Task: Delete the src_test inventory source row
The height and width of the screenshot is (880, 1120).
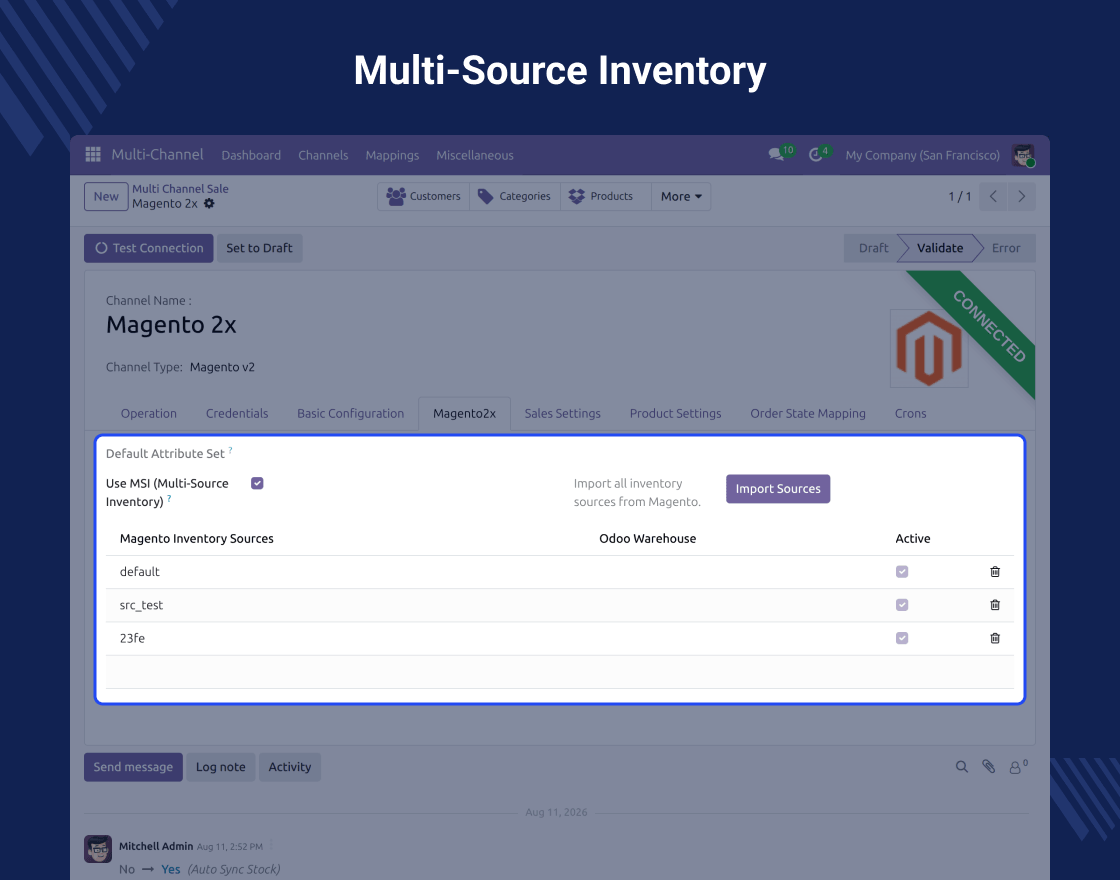Action: click(x=995, y=605)
